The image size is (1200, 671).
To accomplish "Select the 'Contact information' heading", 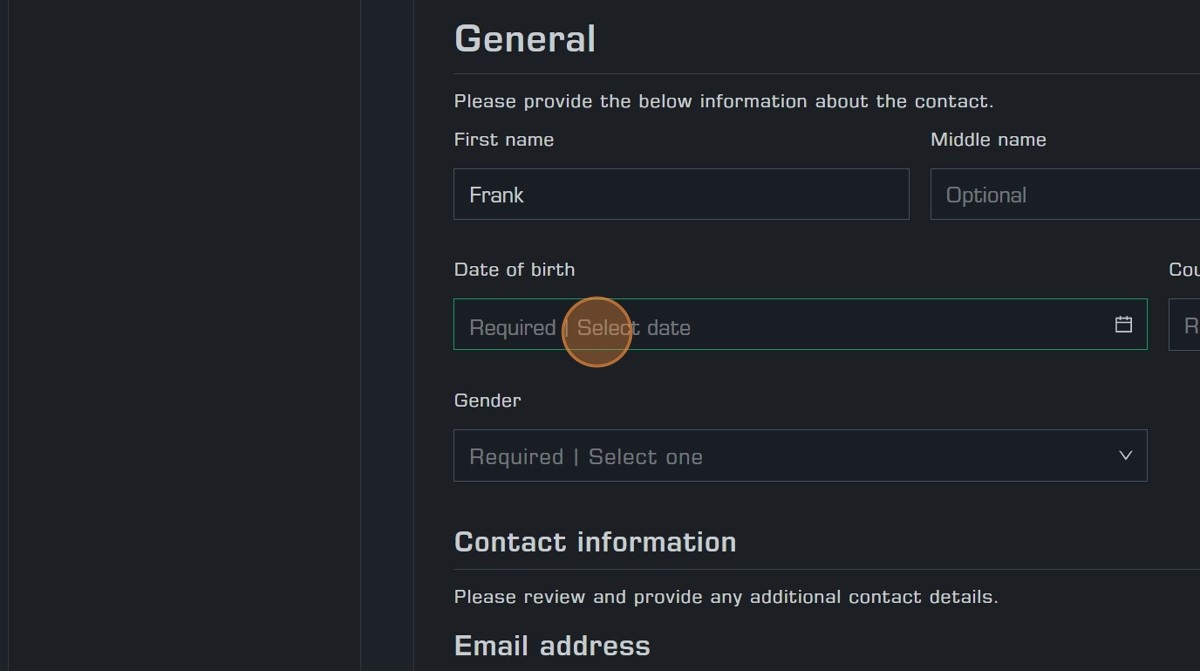I will tap(595, 542).
